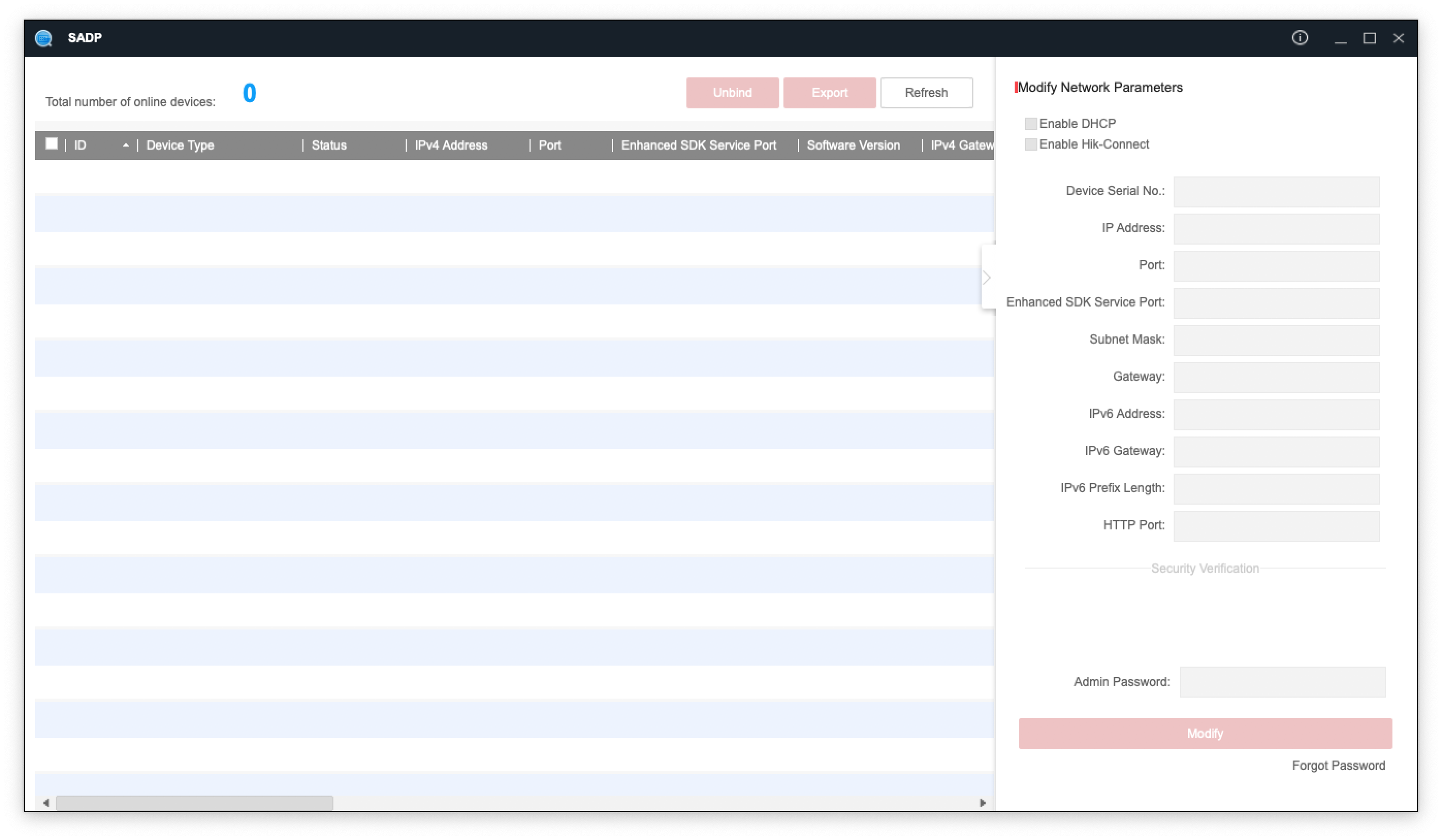The height and width of the screenshot is (840, 1442).
Task: Click the ID column sort arrow
Action: (125, 146)
